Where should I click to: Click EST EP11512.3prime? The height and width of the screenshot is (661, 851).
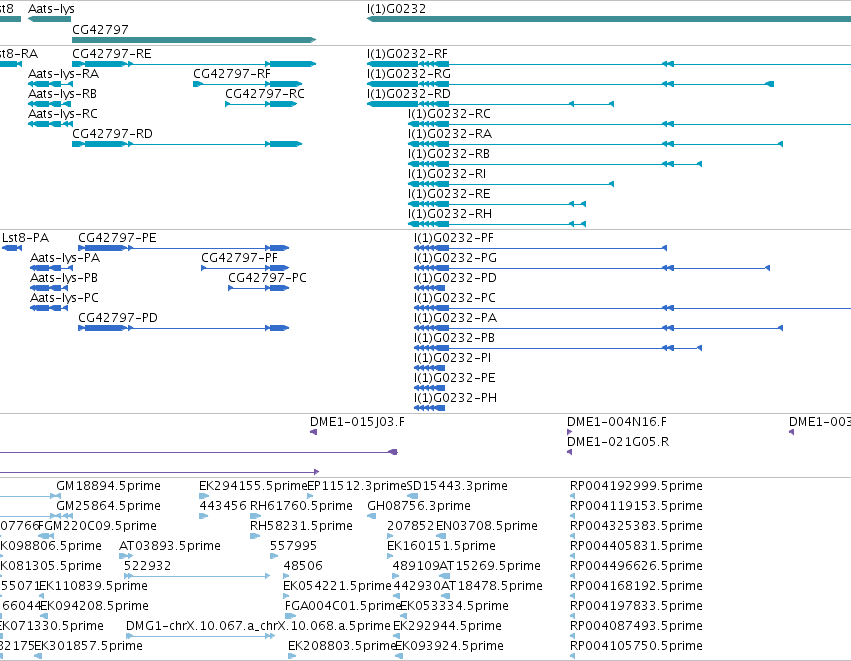tap(357, 486)
